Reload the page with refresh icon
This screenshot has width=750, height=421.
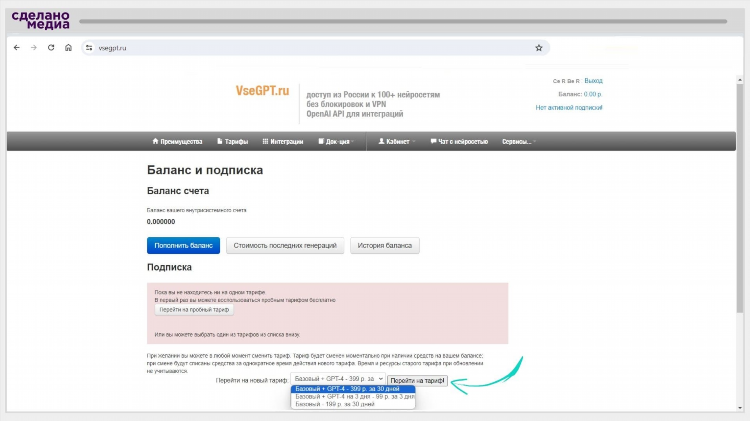coord(51,48)
